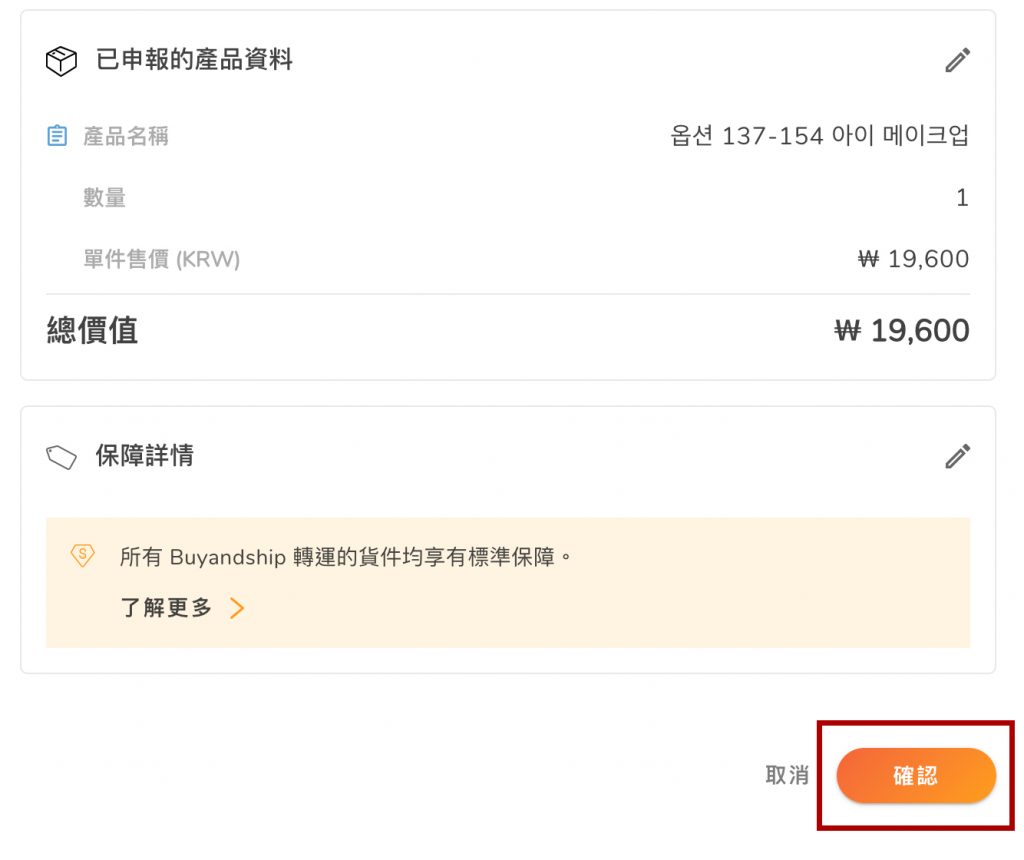The width and height of the screenshot is (1024, 860).
Task: Click the 保障詳情 section heading
Action: (x=145, y=456)
